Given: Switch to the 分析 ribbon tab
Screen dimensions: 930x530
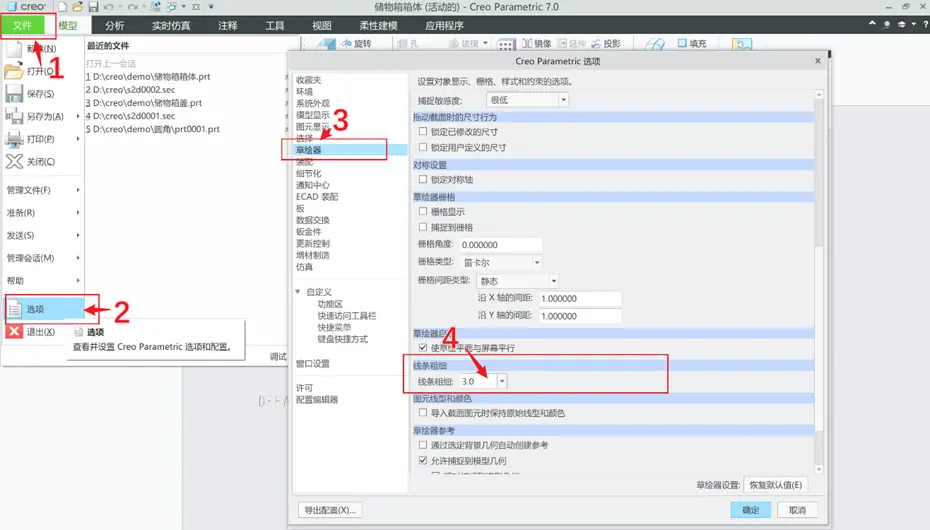Looking at the screenshot, I should point(114,25).
